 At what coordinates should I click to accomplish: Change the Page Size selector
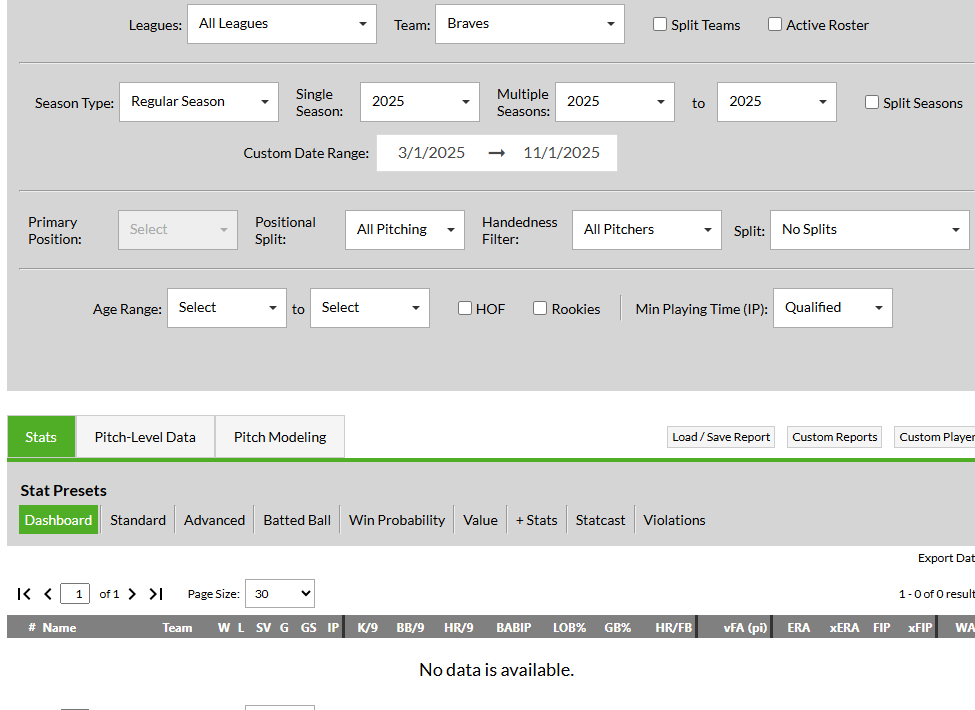(280, 594)
